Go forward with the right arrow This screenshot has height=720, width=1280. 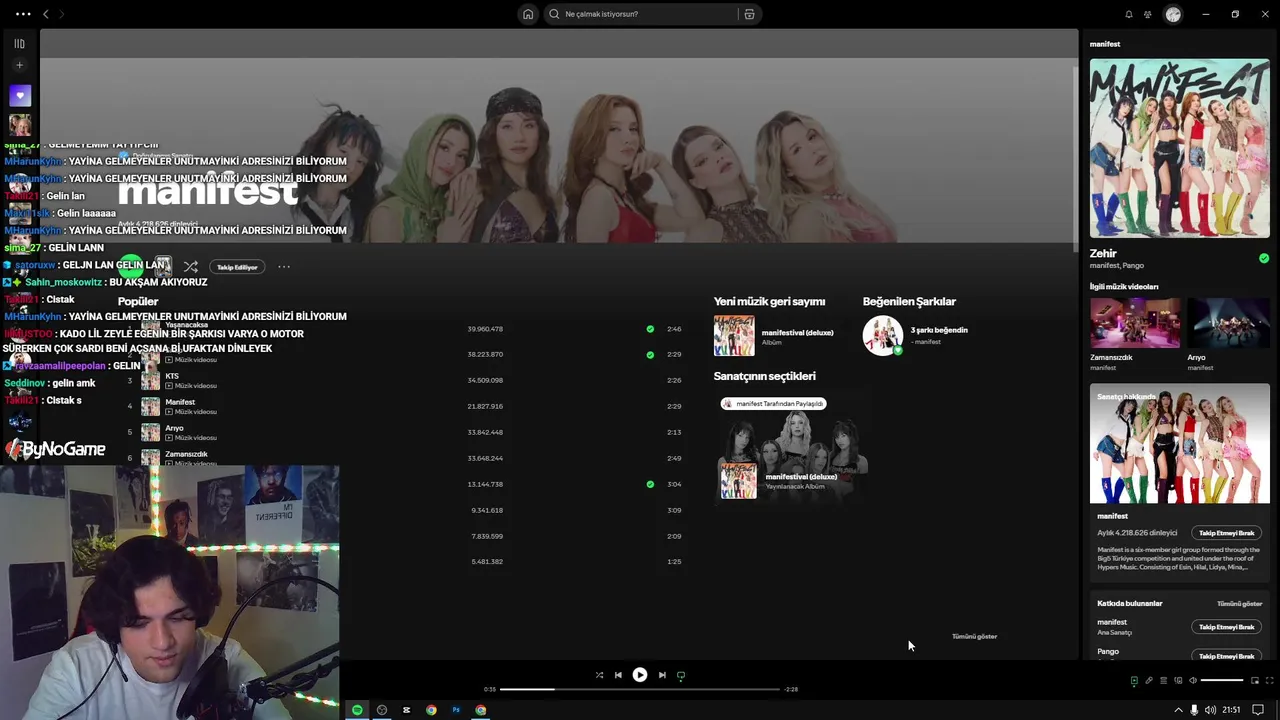coord(61,14)
